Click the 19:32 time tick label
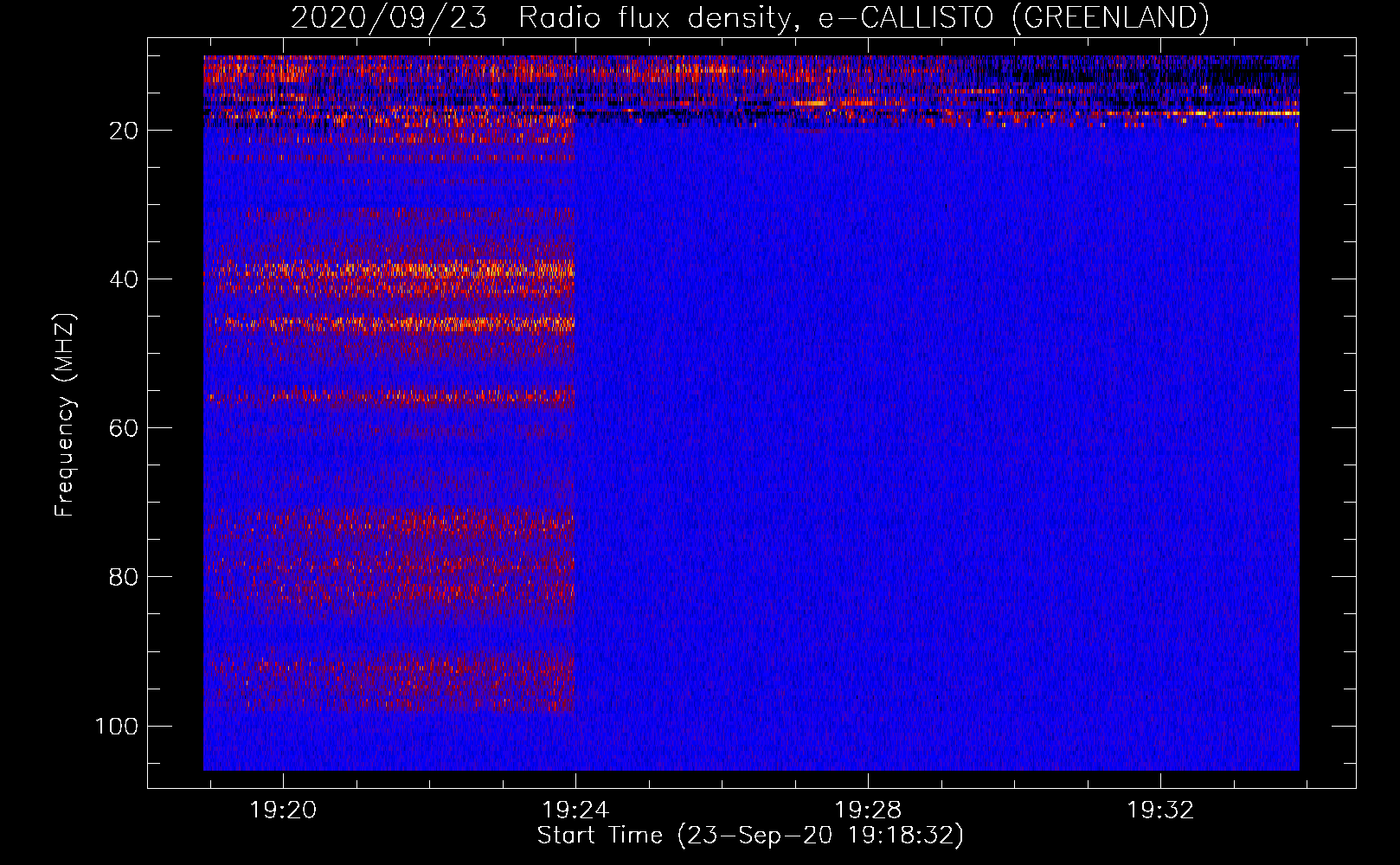Screen dimensions: 1400x865 (x=1160, y=811)
